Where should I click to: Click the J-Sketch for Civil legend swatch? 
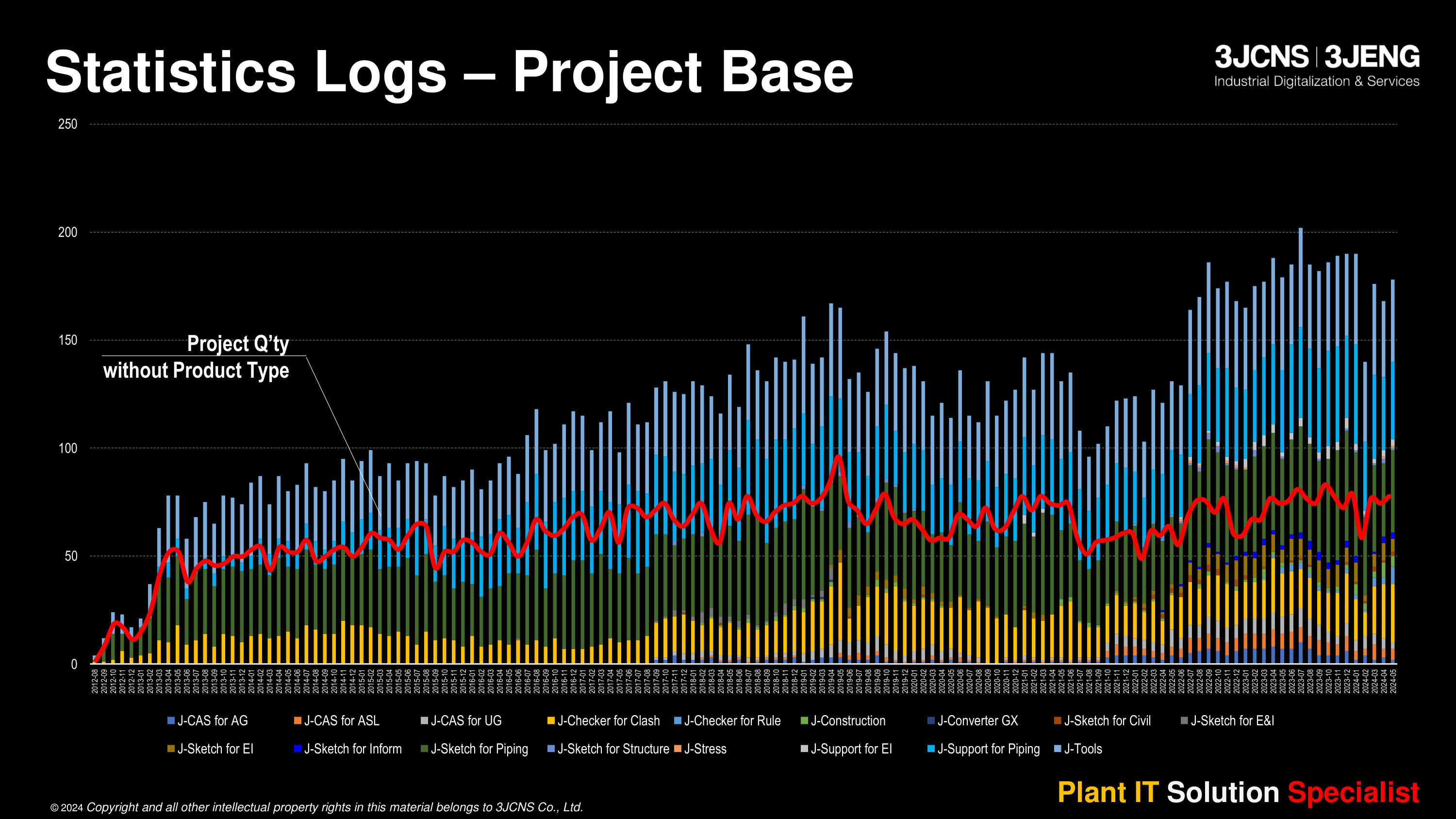(x=1057, y=720)
